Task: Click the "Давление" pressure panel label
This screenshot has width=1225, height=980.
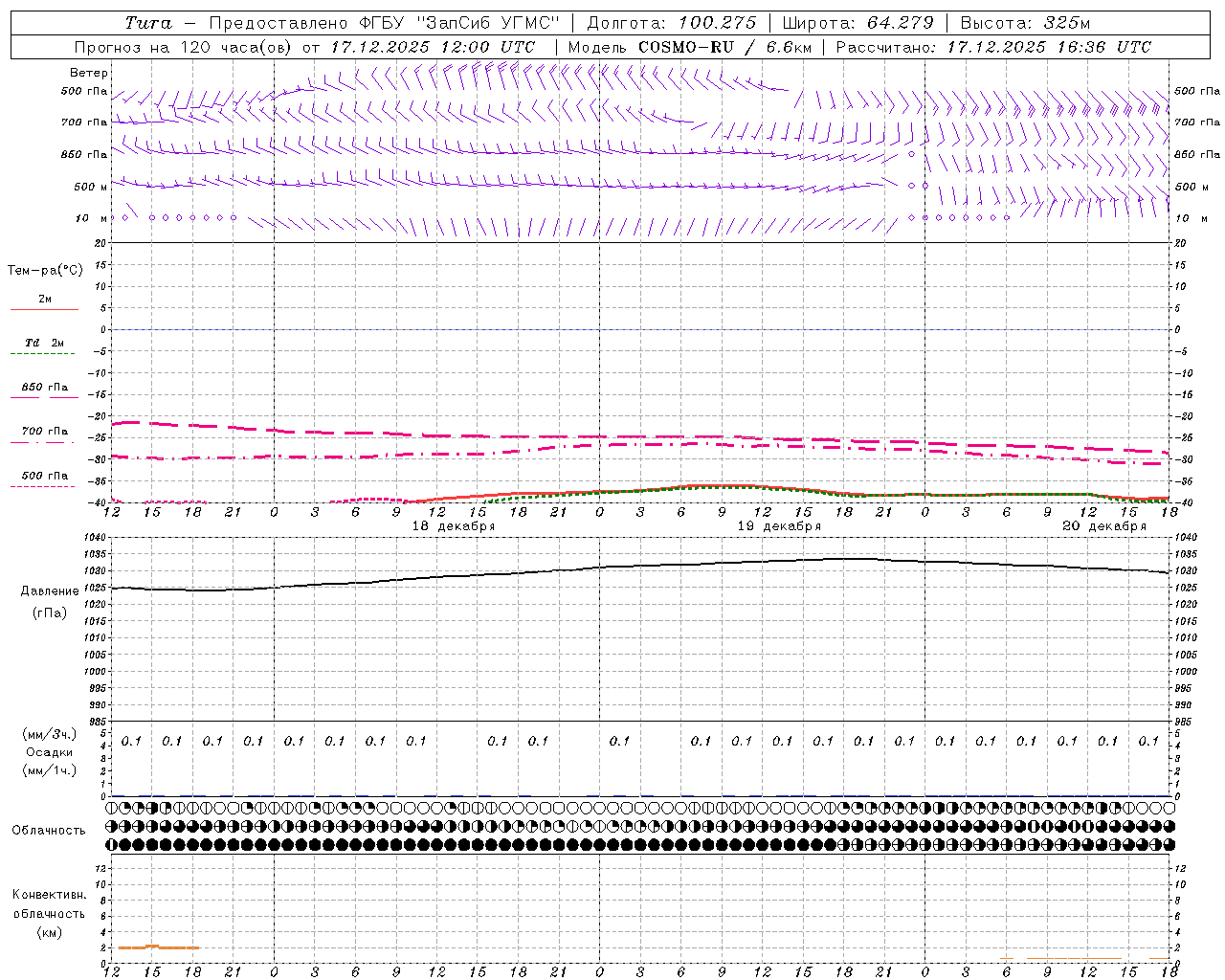Action: (50, 591)
